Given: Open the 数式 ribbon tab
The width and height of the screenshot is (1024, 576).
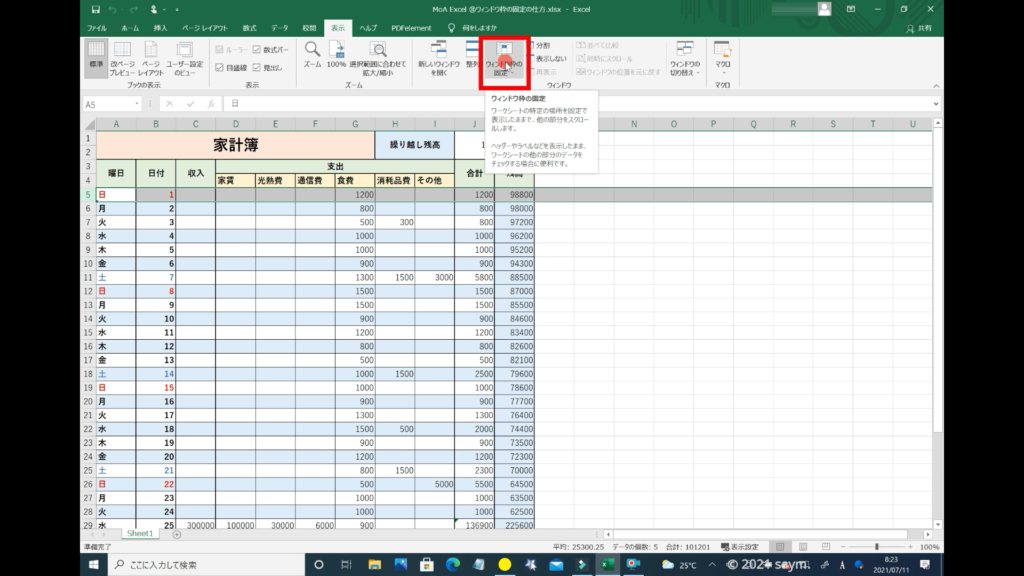Looking at the screenshot, I should 249,28.
